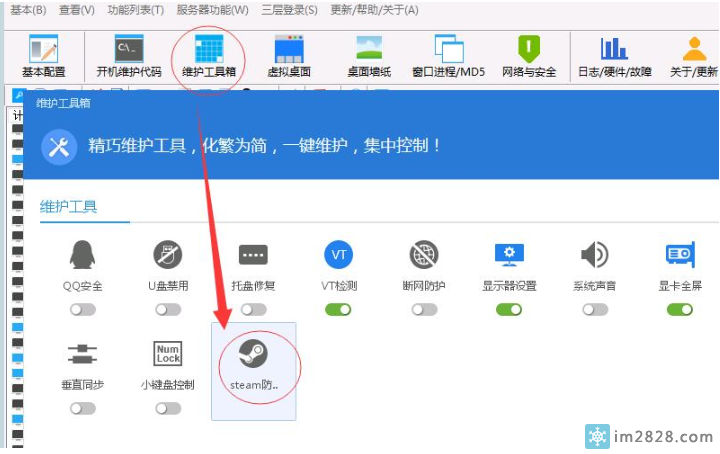
Task: Open 开机维护代码 from the toolbar
Action: [x=128, y=54]
